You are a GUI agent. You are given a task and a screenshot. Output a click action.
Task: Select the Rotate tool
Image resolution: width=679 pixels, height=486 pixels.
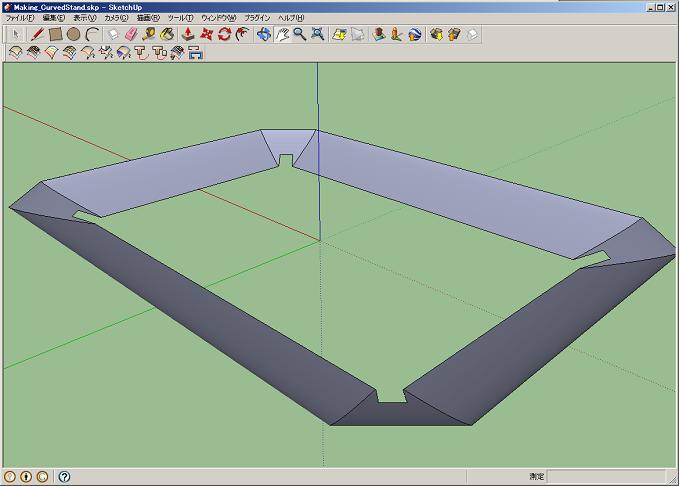click(x=224, y=34)
